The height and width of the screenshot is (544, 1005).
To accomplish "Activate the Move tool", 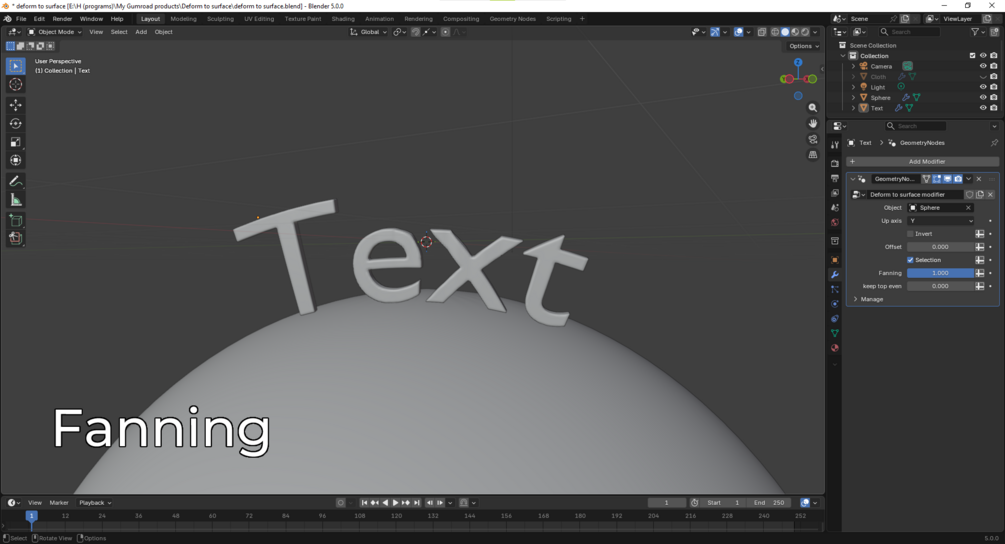I will click(16, 104).
